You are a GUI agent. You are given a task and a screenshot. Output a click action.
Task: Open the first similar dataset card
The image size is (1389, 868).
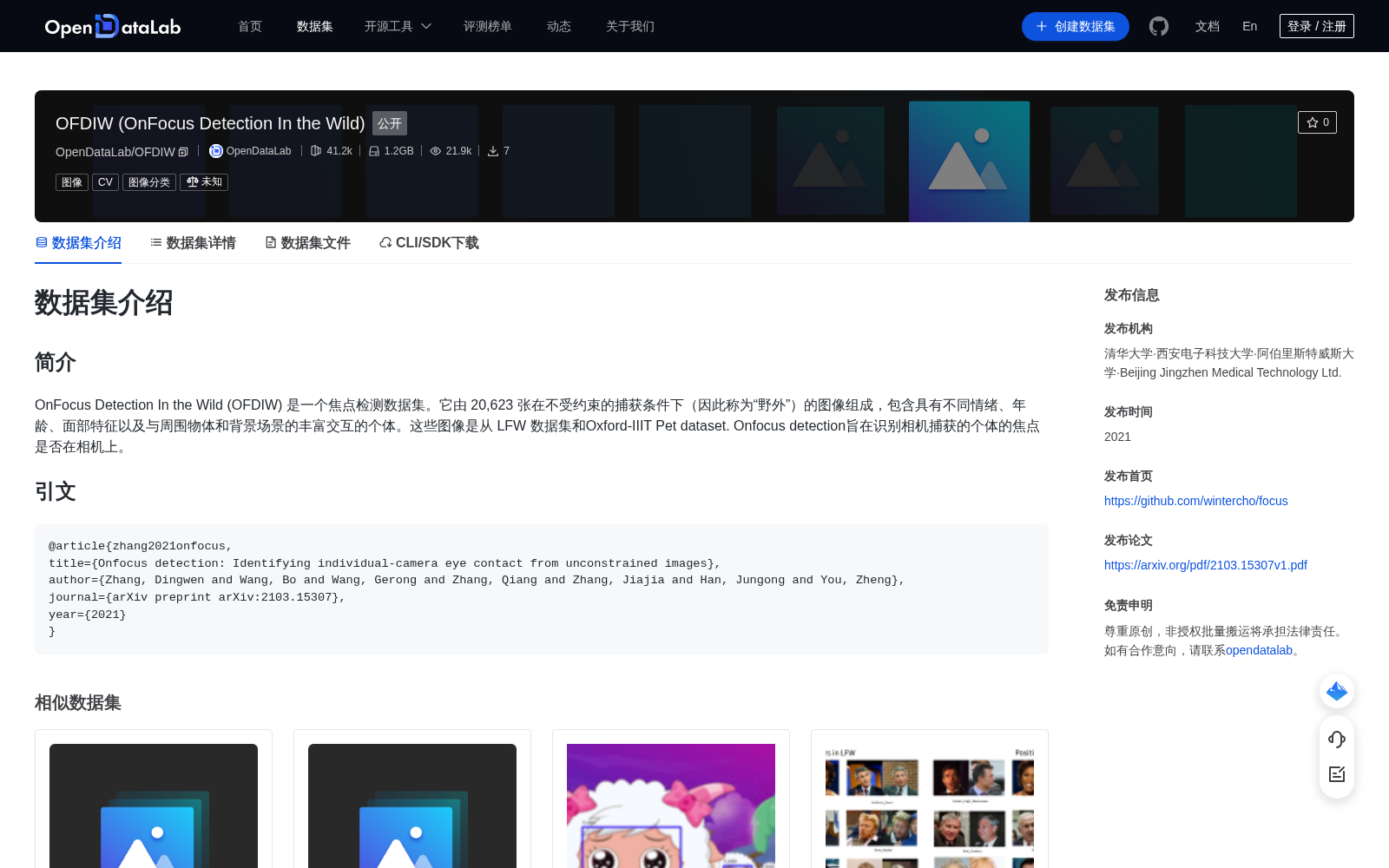(154, 799)
